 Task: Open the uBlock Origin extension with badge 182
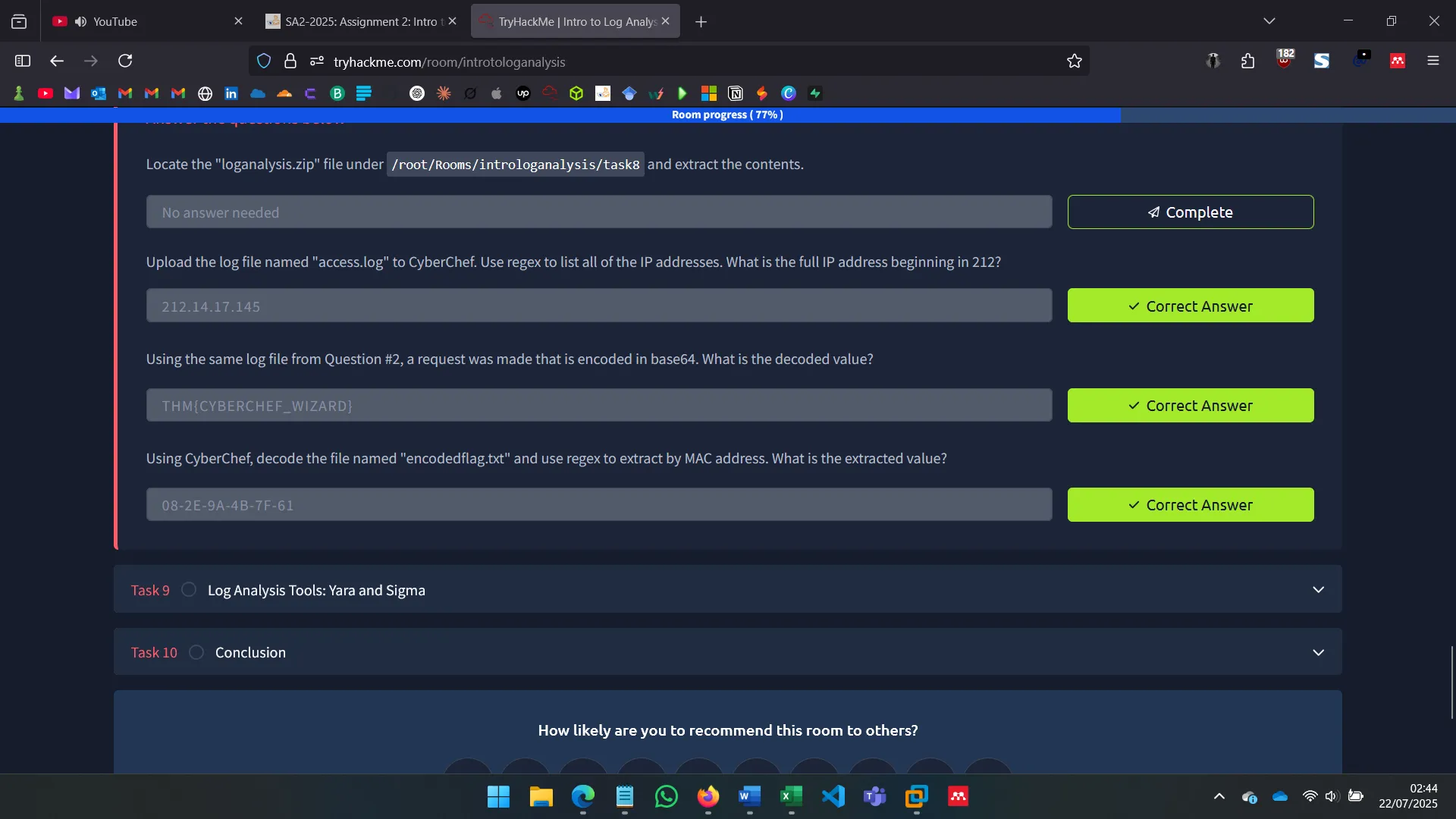tap(1285, 61)
